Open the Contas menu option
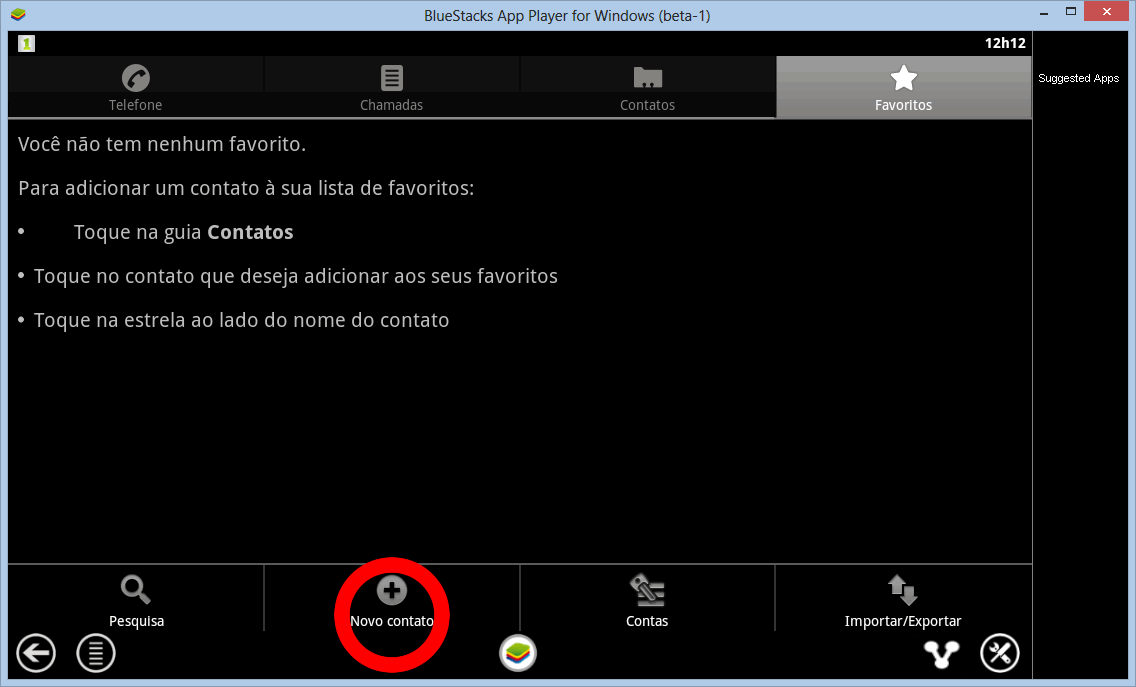 (x=647, y=600)
